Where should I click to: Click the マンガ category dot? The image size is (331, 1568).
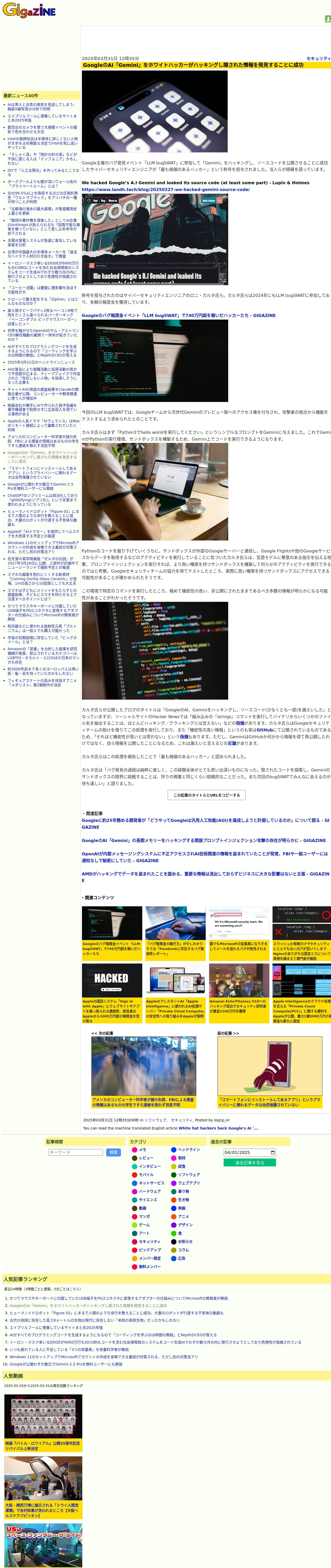(134, 1217)
